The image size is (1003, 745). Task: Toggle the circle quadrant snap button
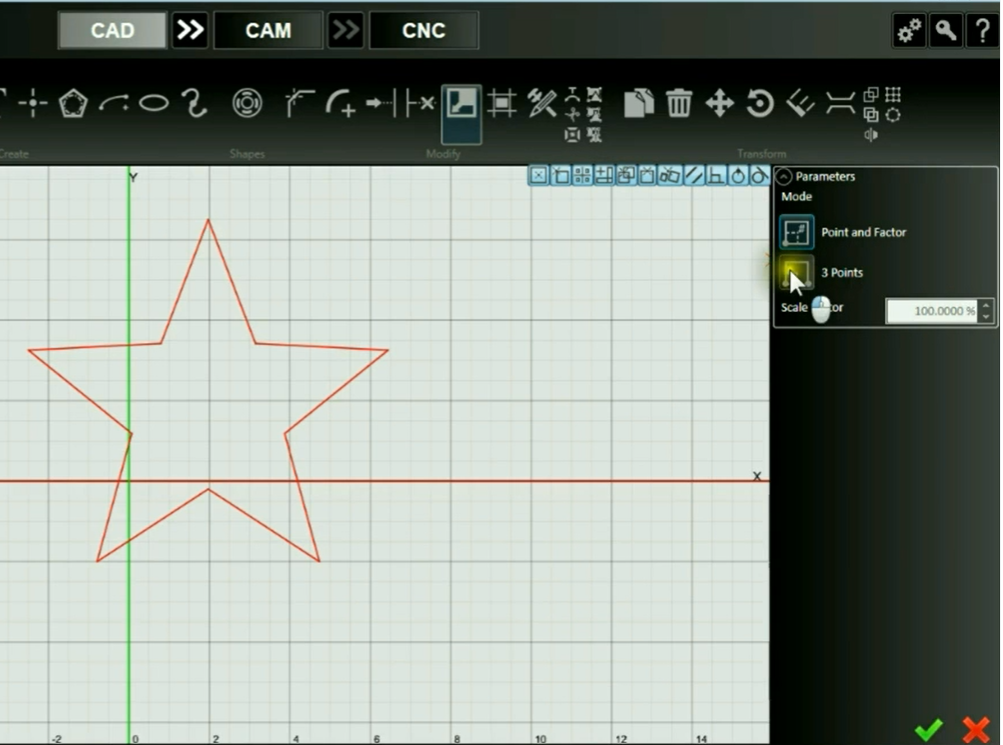(x=738, y=175)
